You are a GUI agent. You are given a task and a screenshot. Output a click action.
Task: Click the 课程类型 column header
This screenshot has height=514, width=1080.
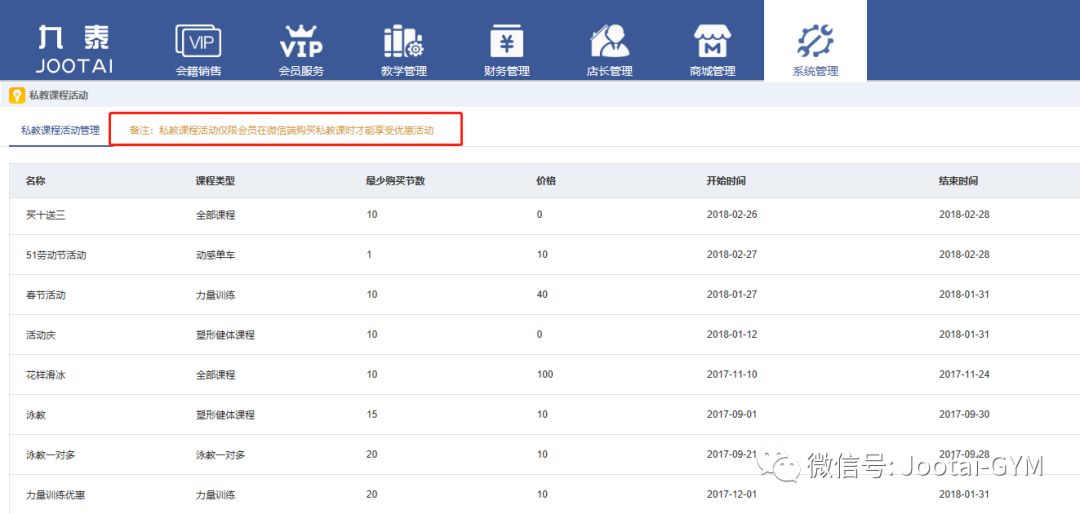[x=215, y=181]
